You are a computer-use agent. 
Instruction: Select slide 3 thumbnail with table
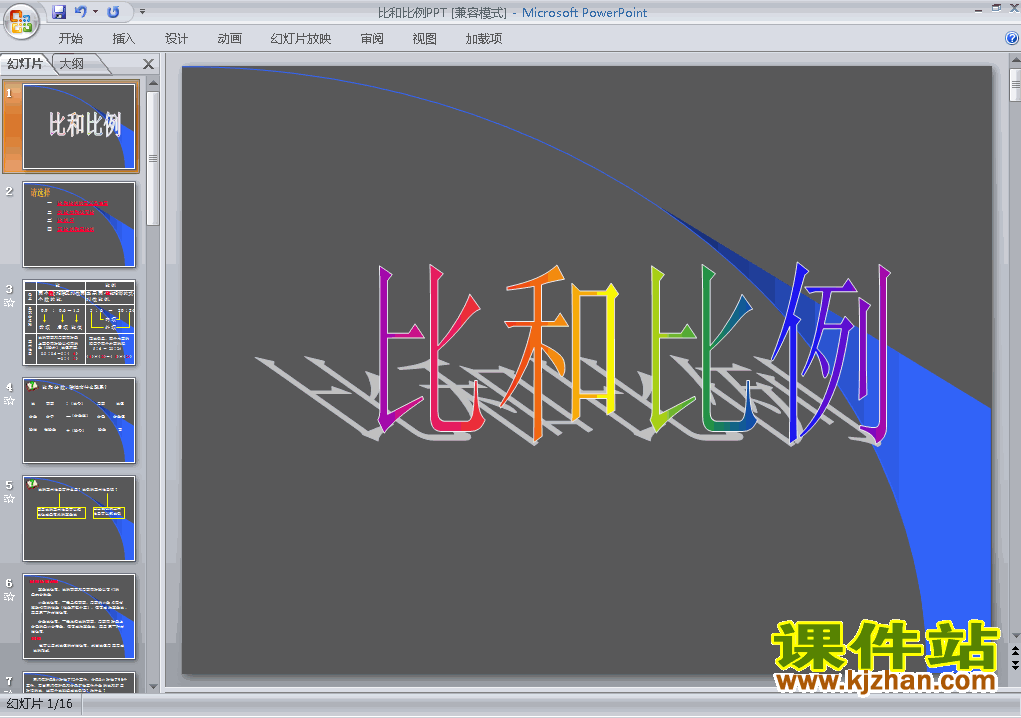79,322
